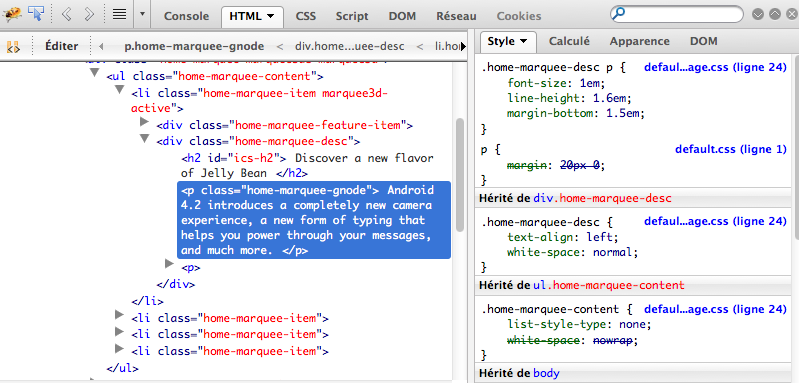Select highlighted p home-marquee-gnode node
This screenshot has width=799, height=383.
314,220
